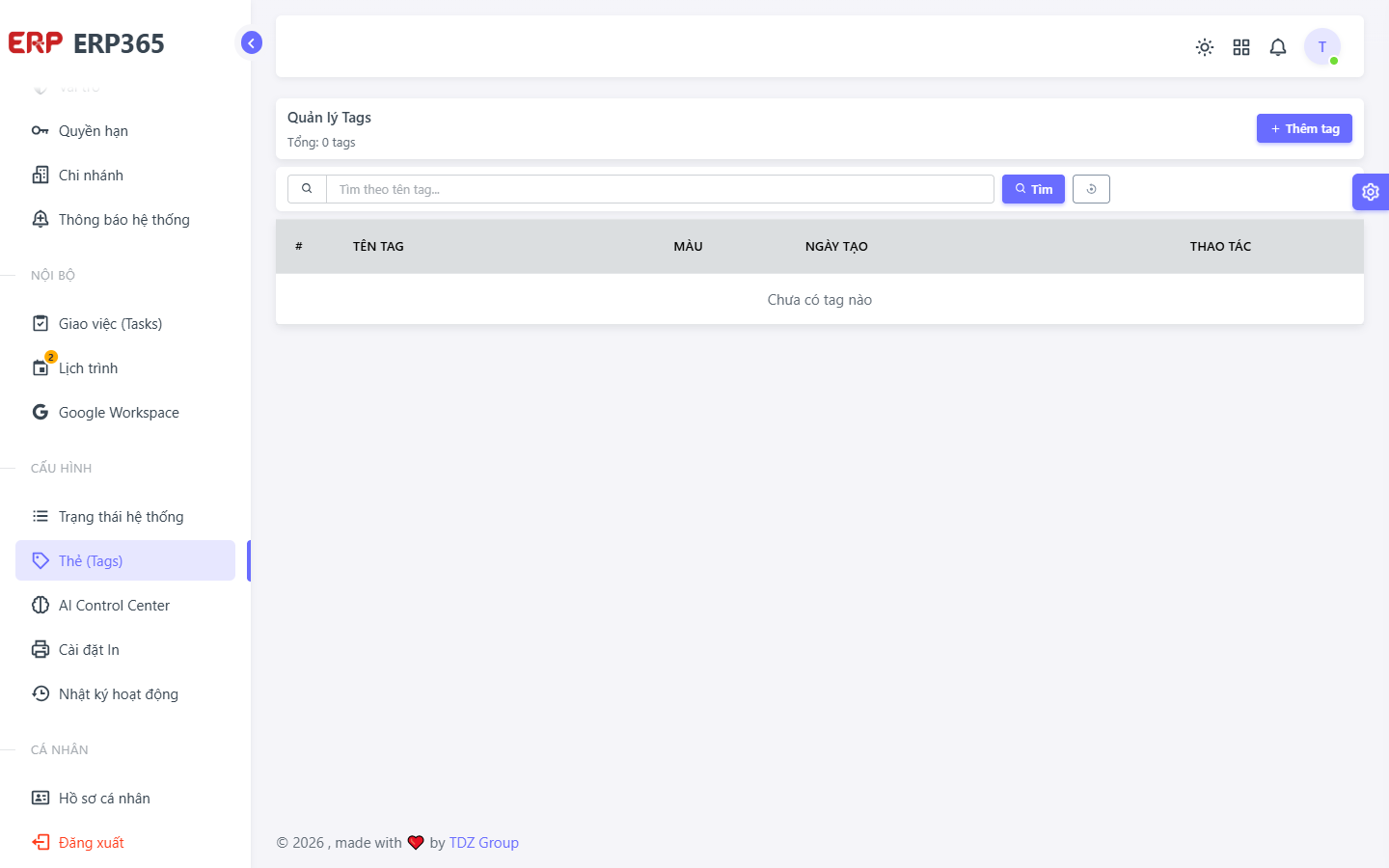Image resolution: width=1389 pixels, height=868 pixels.
Task: Click the TÊN TAG column header
Action: coord(378,247)
